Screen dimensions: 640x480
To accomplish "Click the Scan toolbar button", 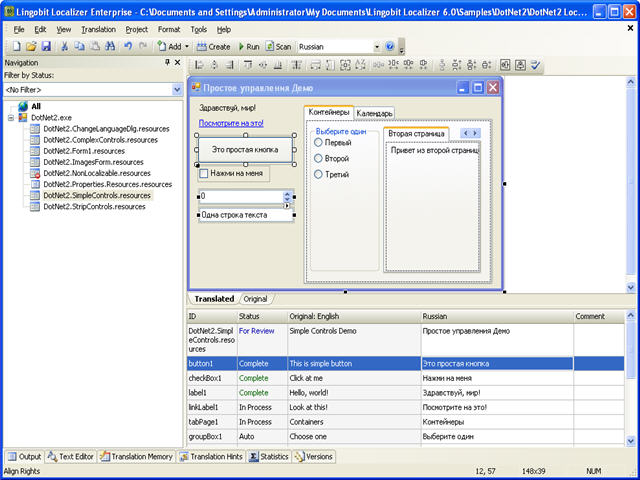I will point(278,47).
